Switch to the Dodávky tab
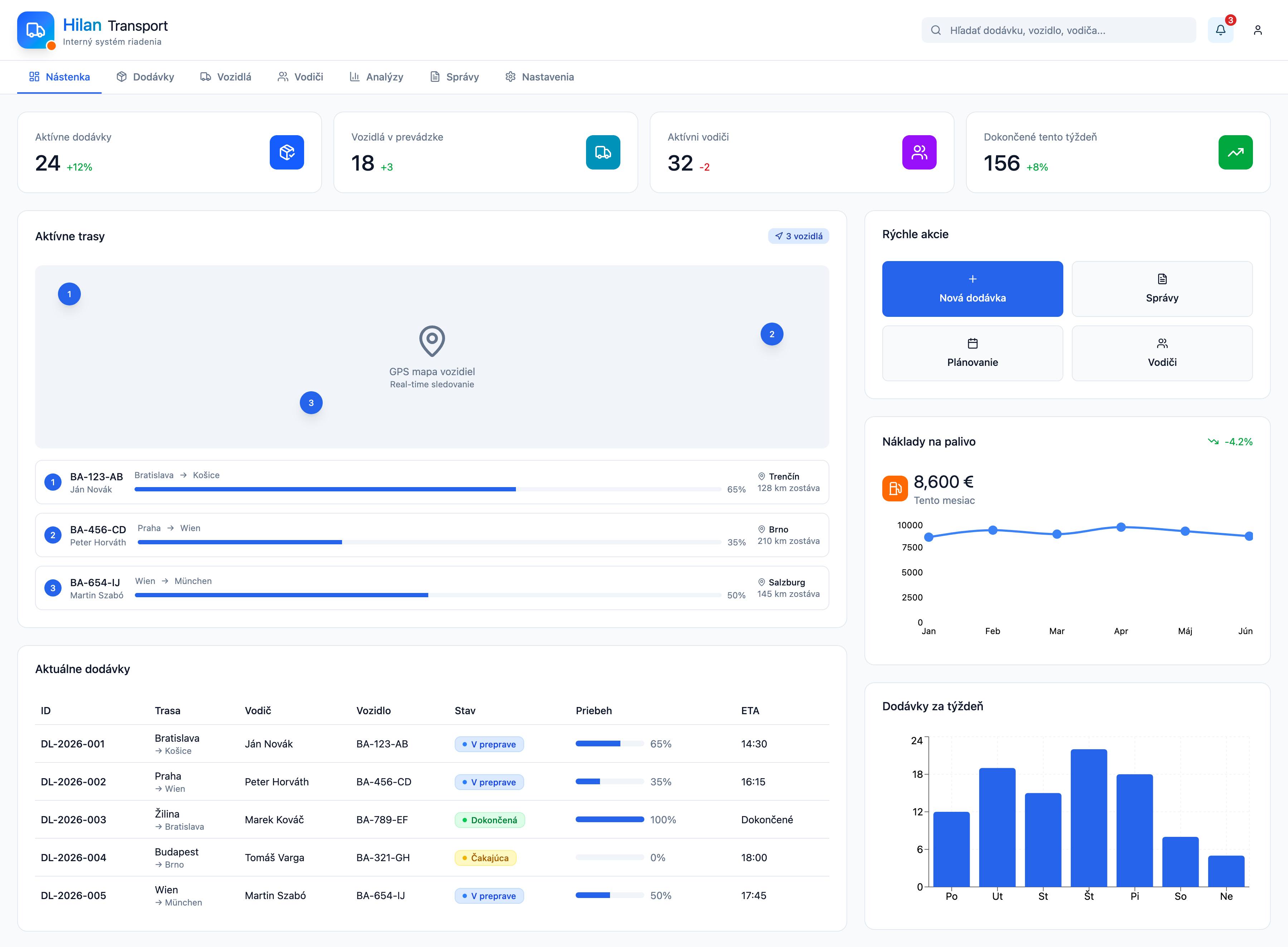This screenshot has width=1288, height=947. [x=145, y=77]
